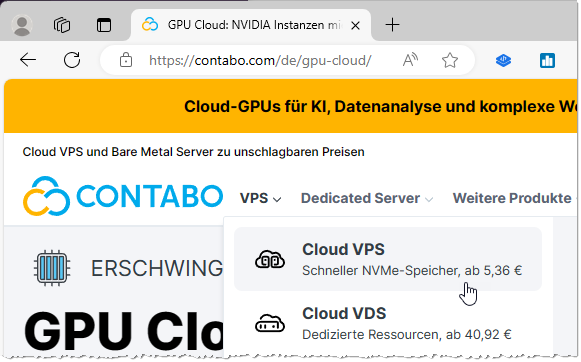Choose the Cloud VDS menu entry

point(388,323)
